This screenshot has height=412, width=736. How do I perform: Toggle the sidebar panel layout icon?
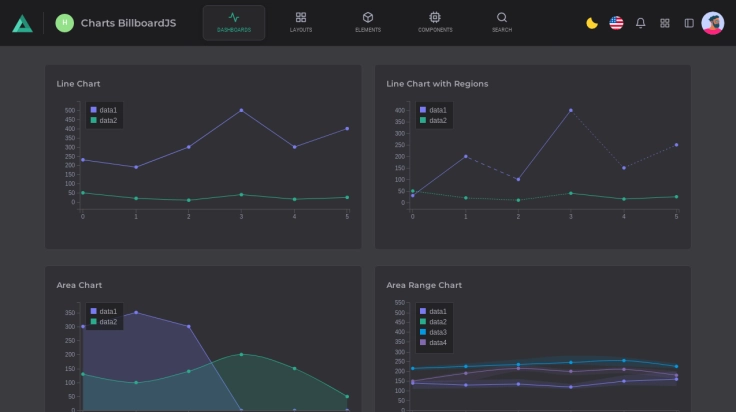click(689, 23)
